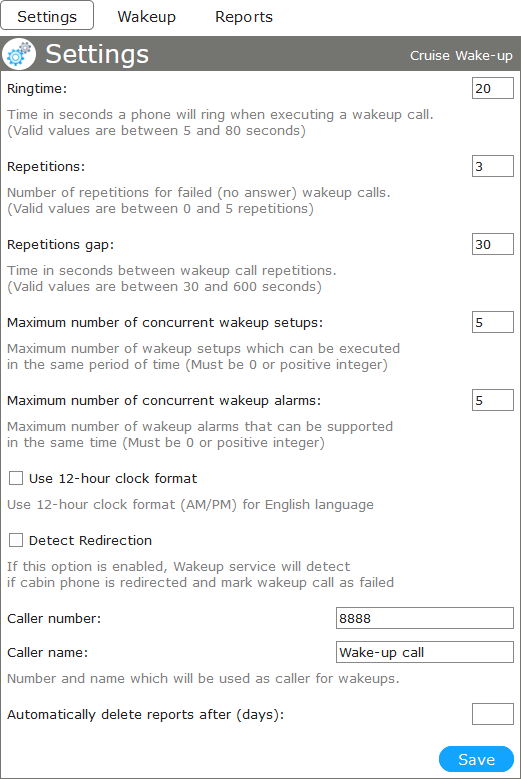This screenshot has width=521, height=779.
Task: Enable the 12-hour clock format checkbox
Action: 16,478
